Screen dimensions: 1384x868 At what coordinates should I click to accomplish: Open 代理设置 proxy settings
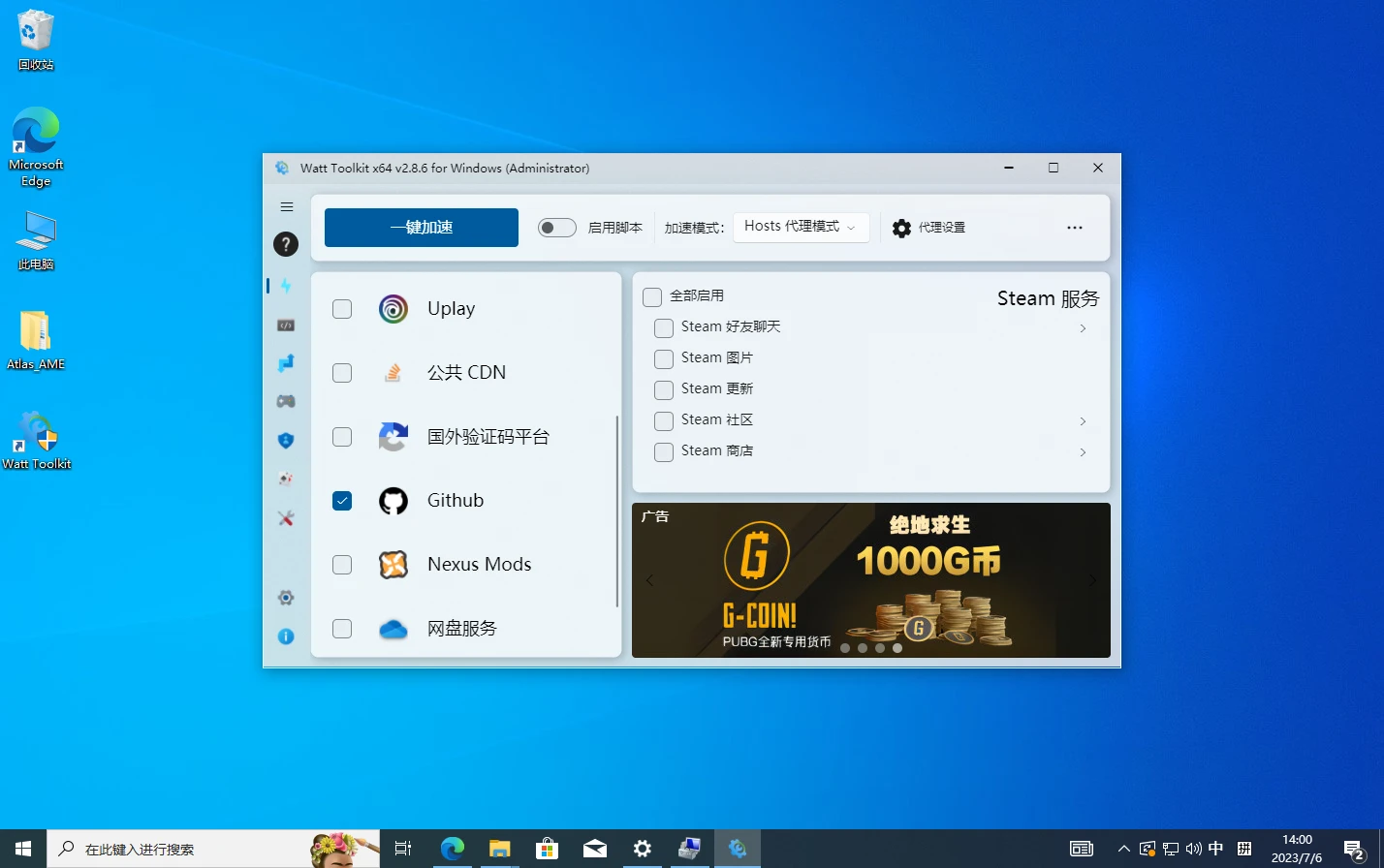coord(928,228)
